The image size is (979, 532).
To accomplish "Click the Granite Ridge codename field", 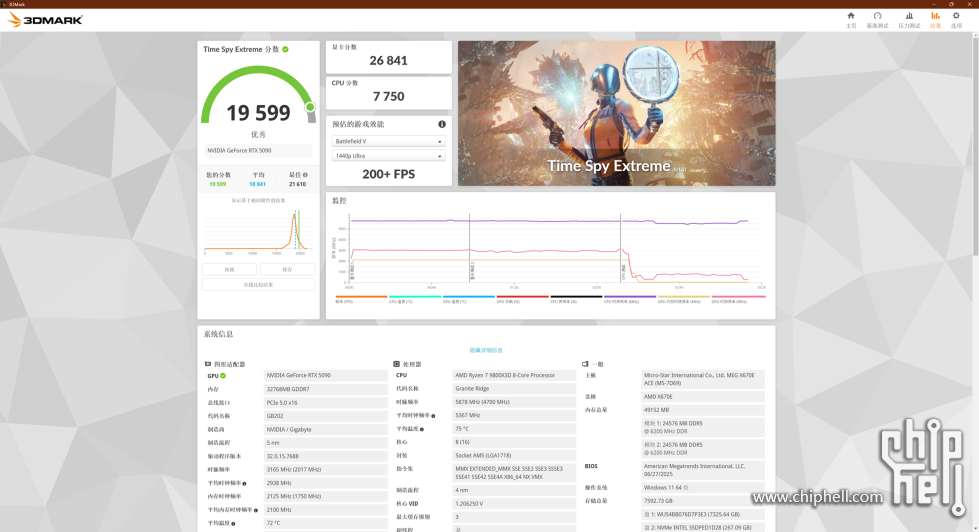I will (514, 388).
